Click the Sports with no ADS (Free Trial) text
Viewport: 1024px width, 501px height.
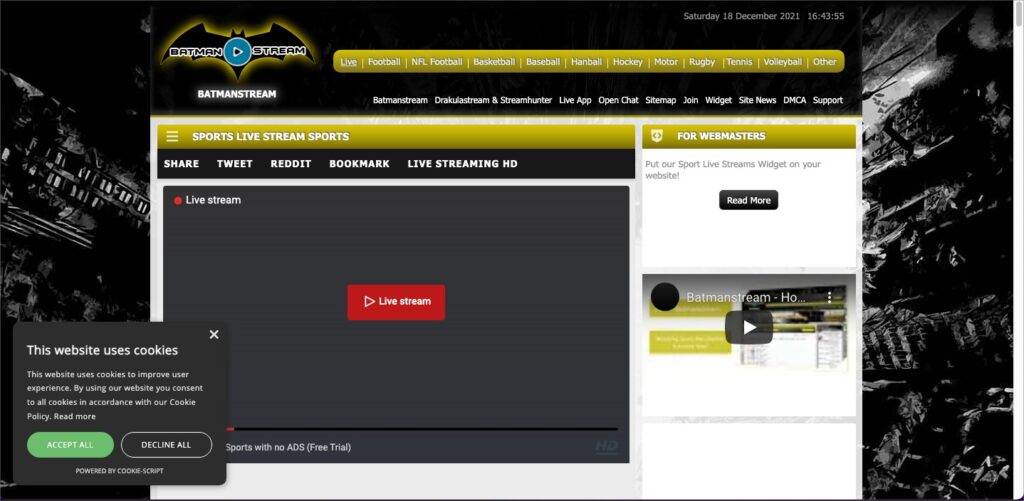[288, 447]
